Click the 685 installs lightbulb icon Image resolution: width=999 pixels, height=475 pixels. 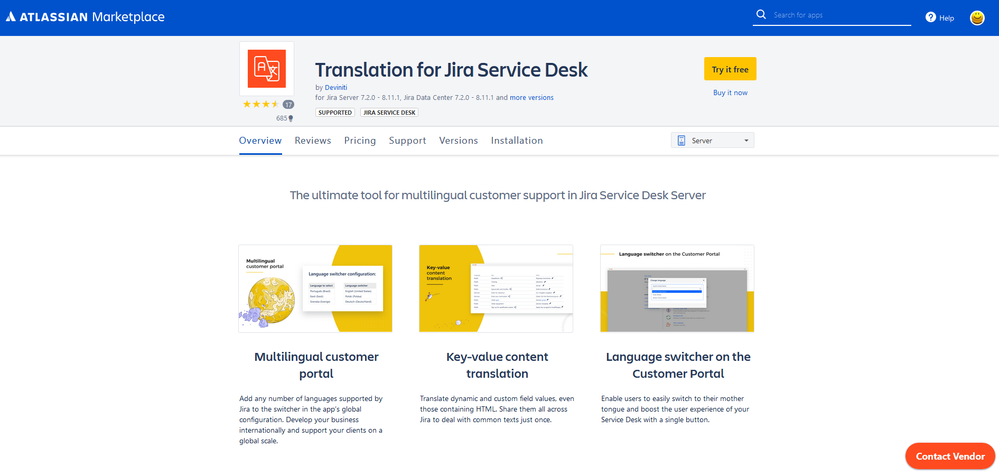click(291, 118)
